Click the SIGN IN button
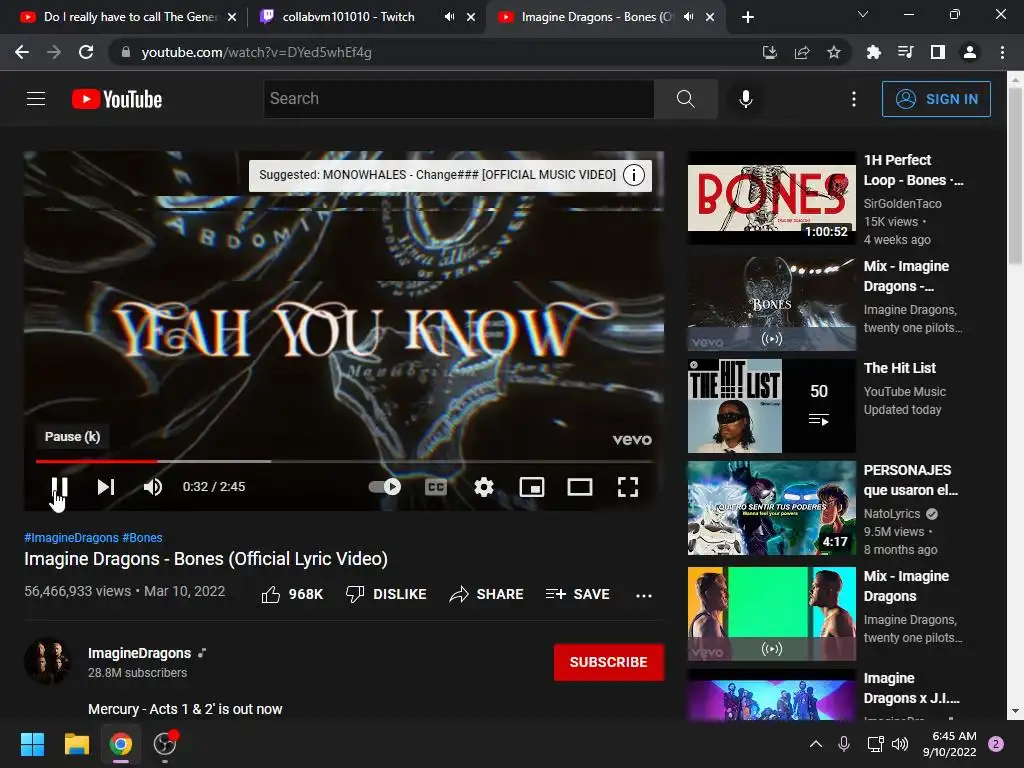Screen dimensions: 1024x768 (x=936, y=99)
